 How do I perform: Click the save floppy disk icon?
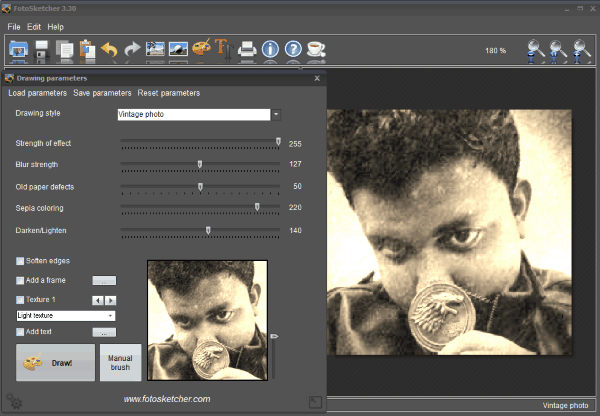point(42,49)
